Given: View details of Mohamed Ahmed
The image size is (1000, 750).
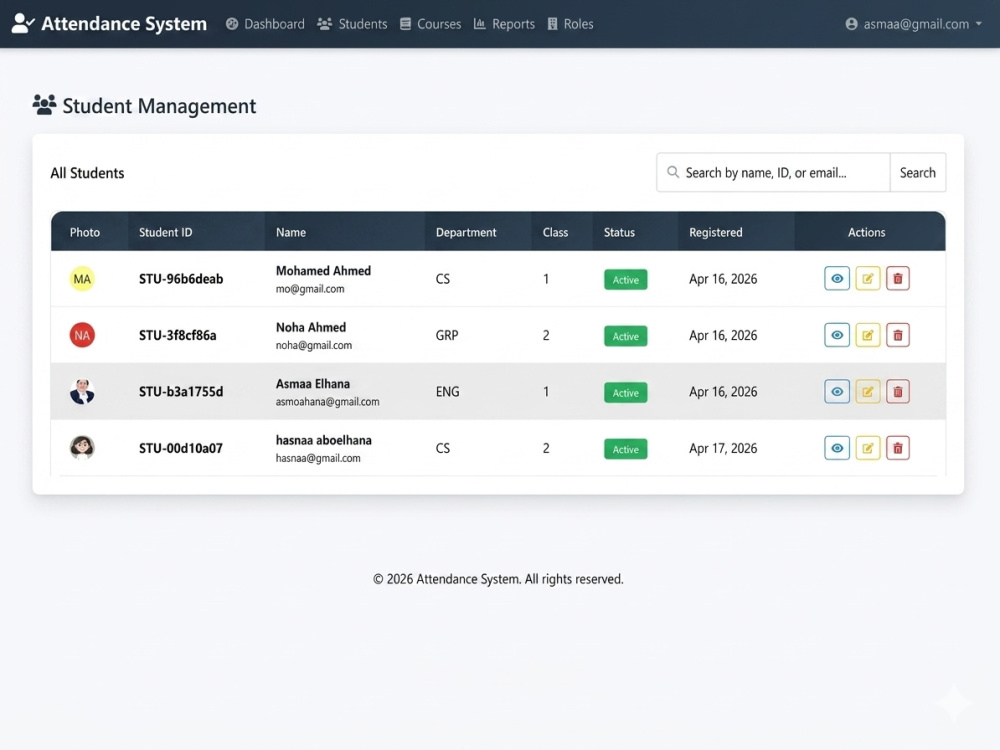Looking at the screenshot, I should point(837,279).
